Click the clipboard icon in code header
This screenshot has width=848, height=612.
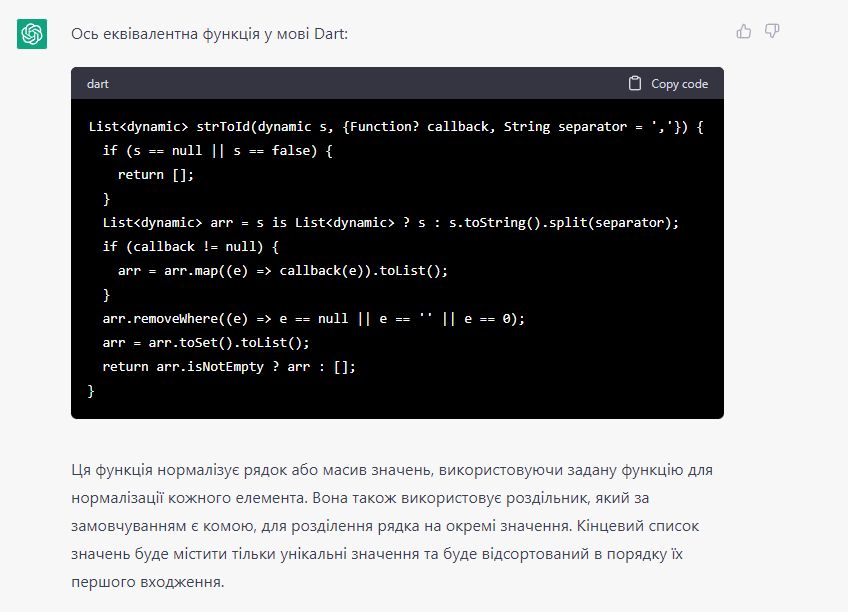[x=635, y=83]
